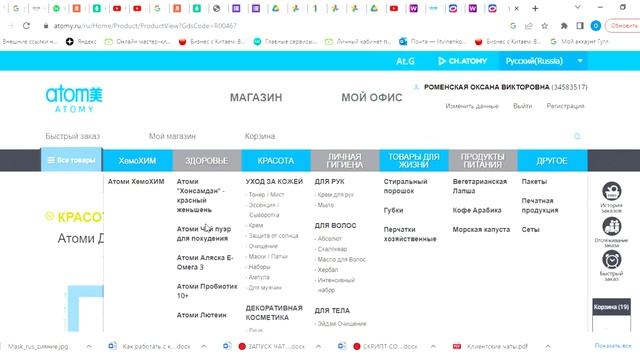Select the ПРОДУКТЫ ПИТАНИЯ tab
This screenshot has width=640, height=360.
pyautogui.click(x=483, y=160)
